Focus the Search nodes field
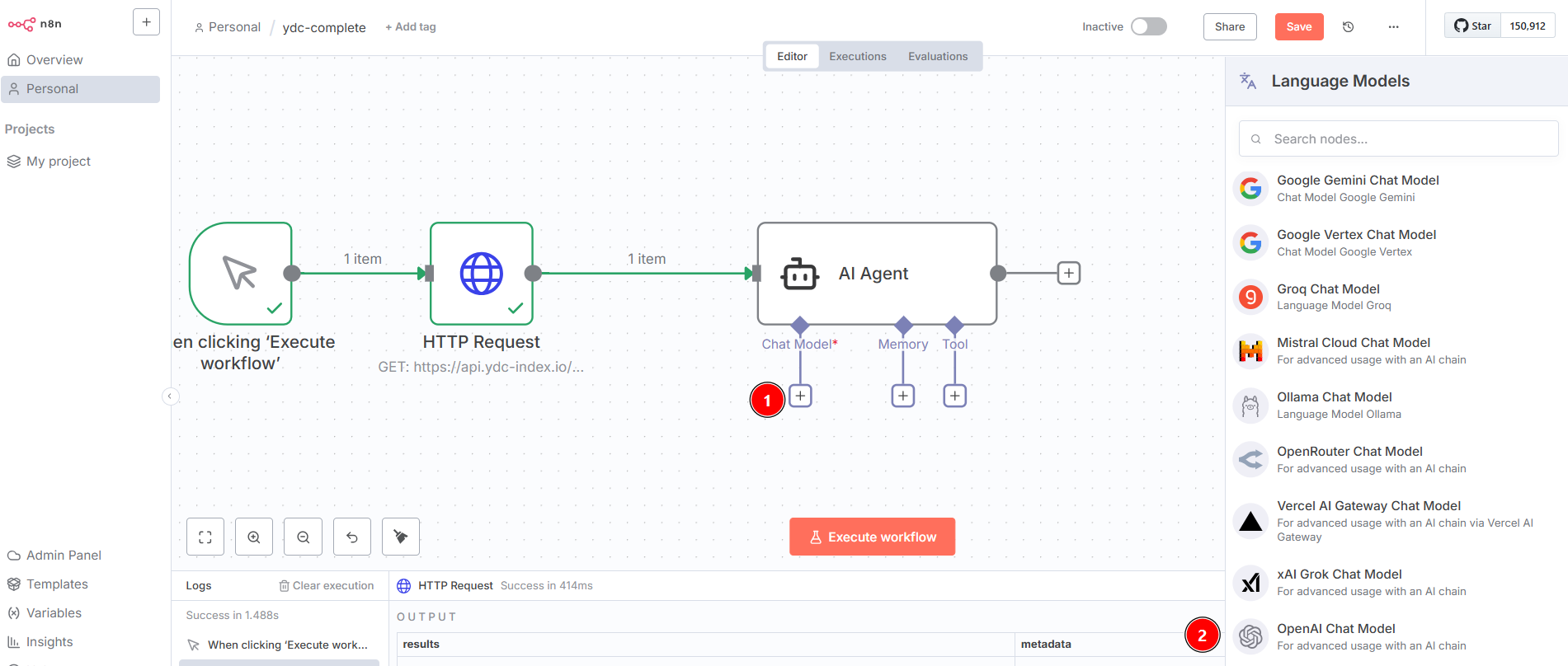Screen dimensions: 1568x666 click(1398, 139)
